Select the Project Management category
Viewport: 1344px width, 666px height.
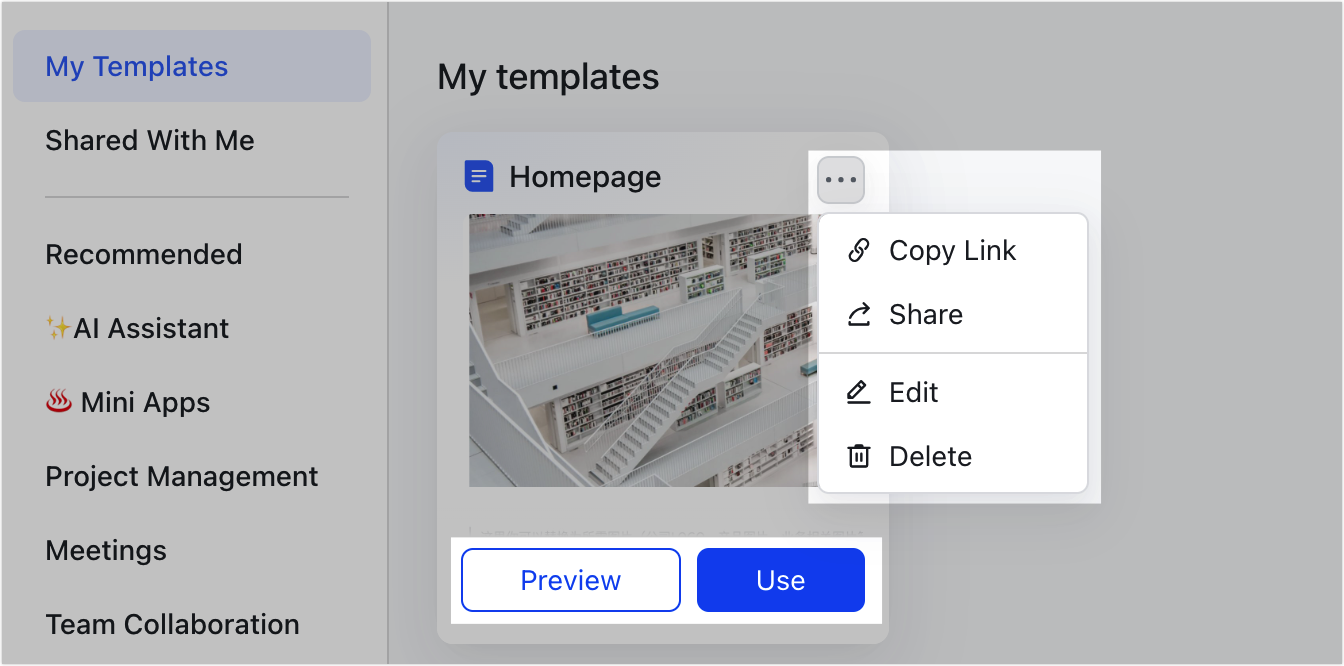(181, 476)
